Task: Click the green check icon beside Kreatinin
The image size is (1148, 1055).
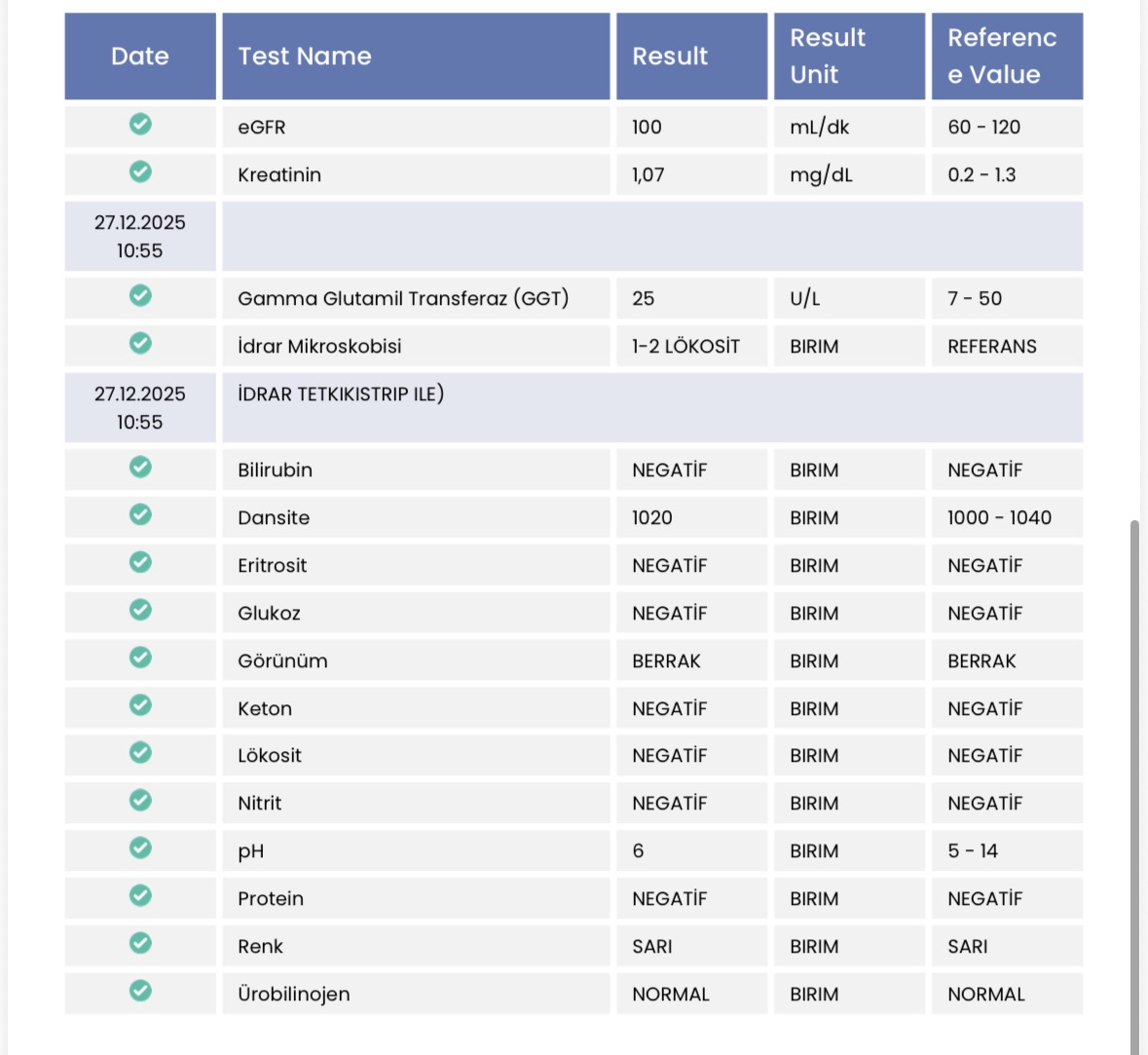Action: [140, 171]
